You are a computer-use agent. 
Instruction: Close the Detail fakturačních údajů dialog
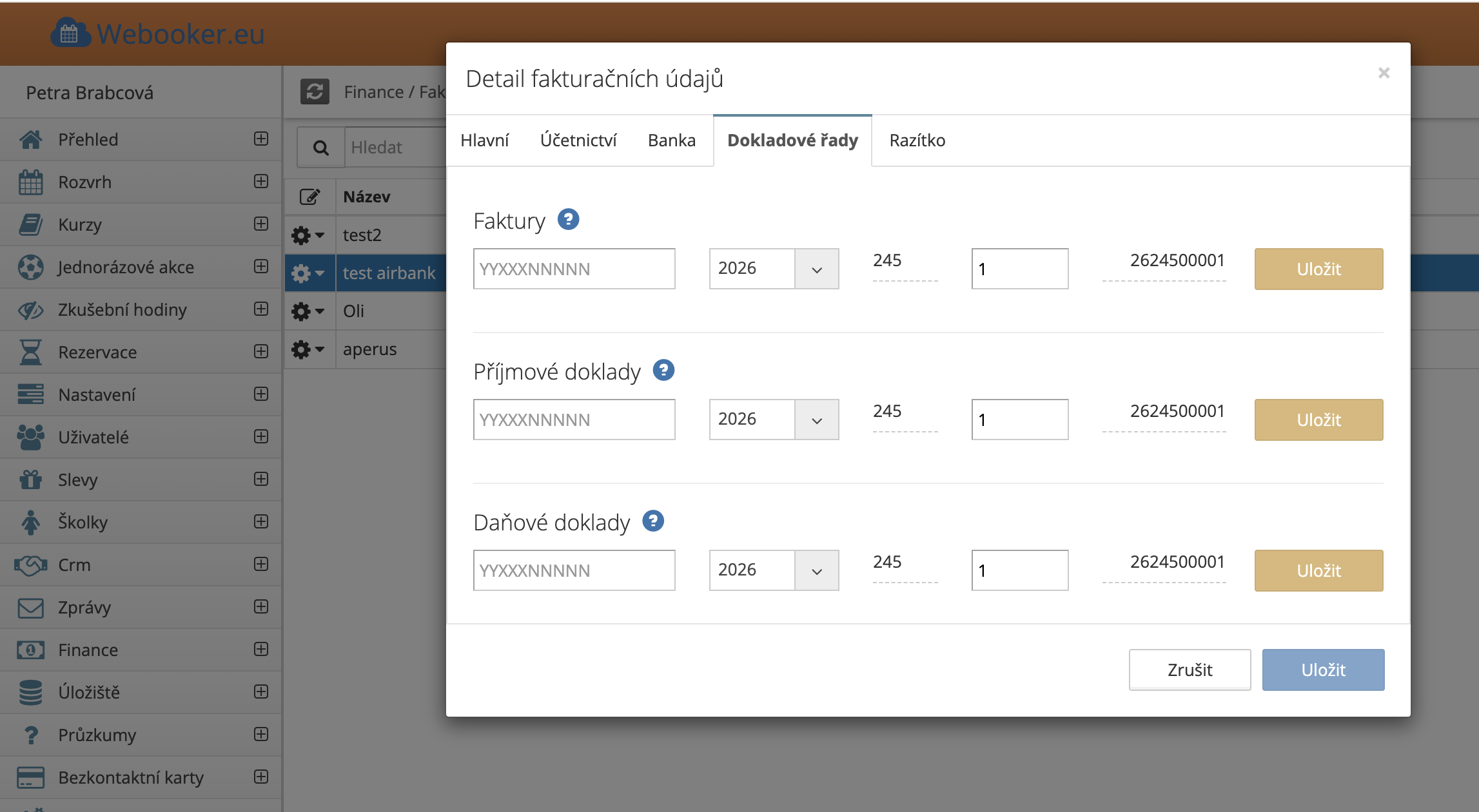(1384, 73)
